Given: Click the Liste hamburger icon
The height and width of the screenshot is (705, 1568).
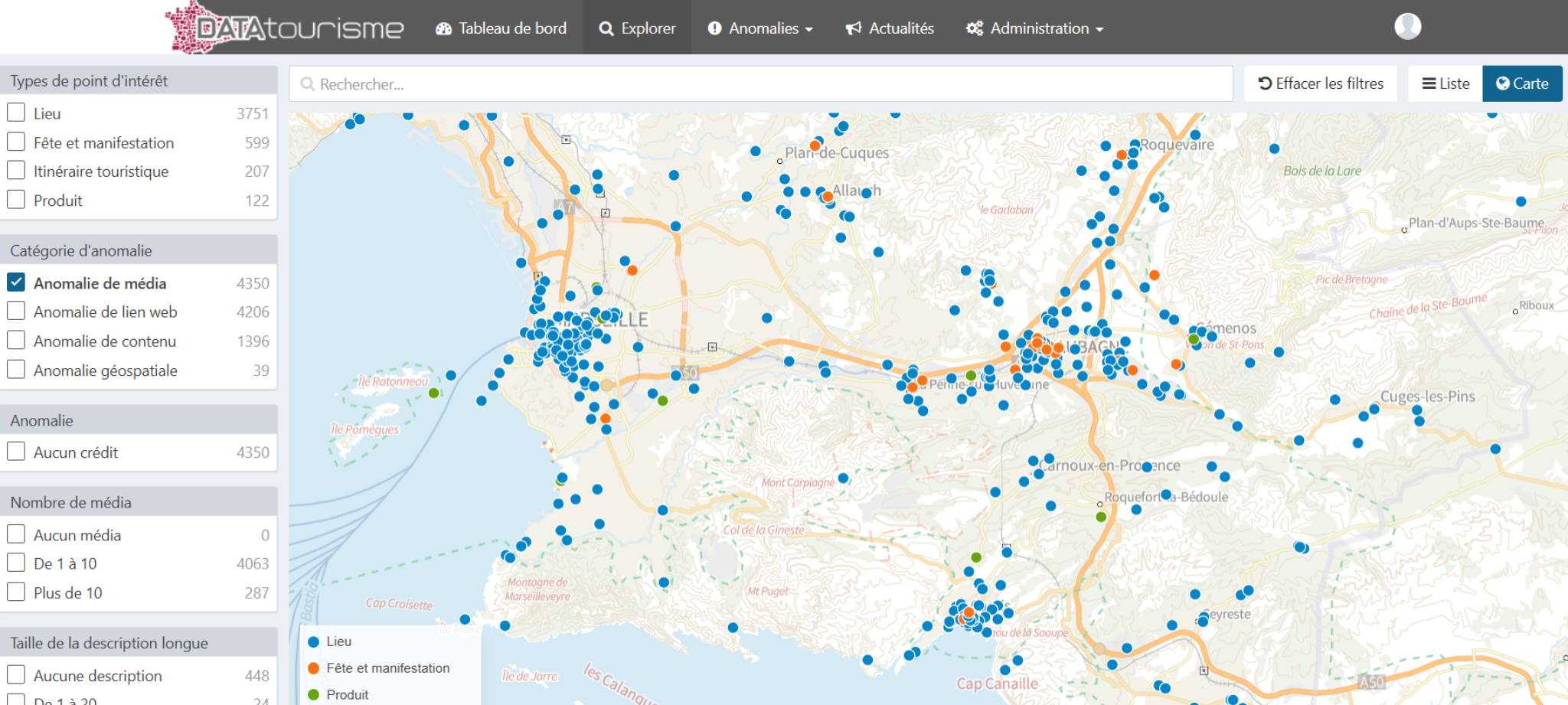Looking at the screenshot, I should click(1429, 83).
